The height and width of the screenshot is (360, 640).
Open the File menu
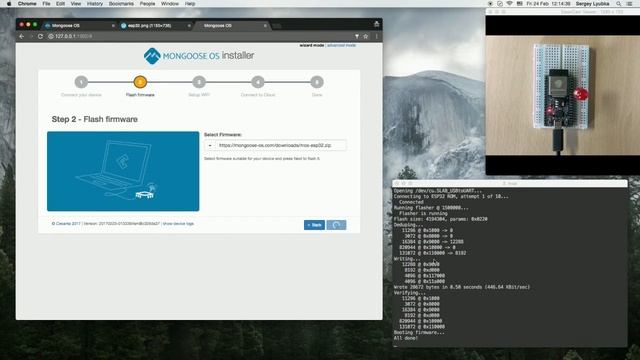point(47,4)
